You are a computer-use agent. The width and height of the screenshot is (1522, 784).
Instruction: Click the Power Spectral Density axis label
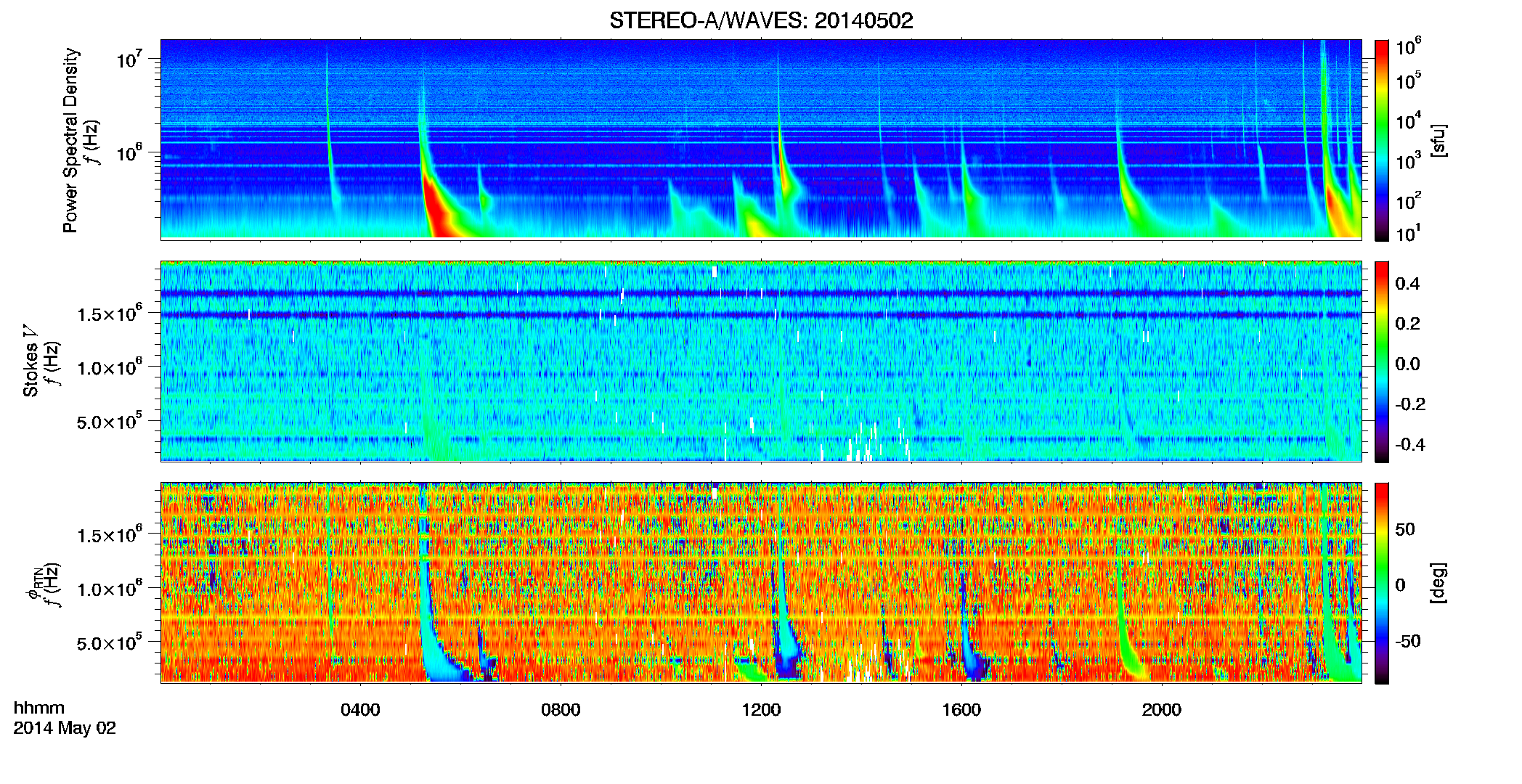click(x=70, y=140)
